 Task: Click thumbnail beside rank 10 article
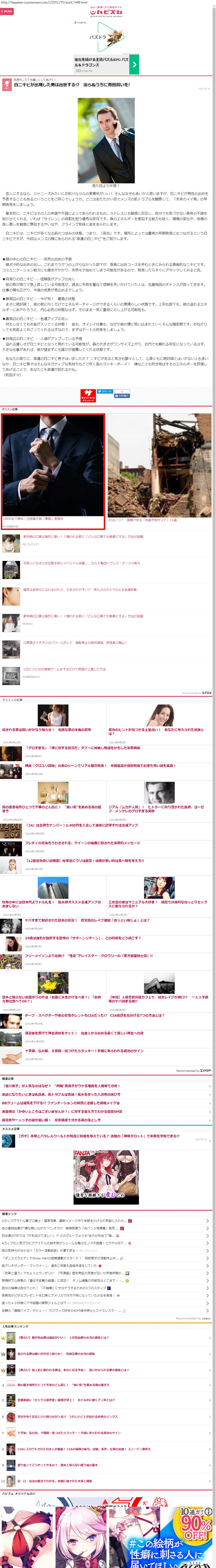click(11, 1481)
